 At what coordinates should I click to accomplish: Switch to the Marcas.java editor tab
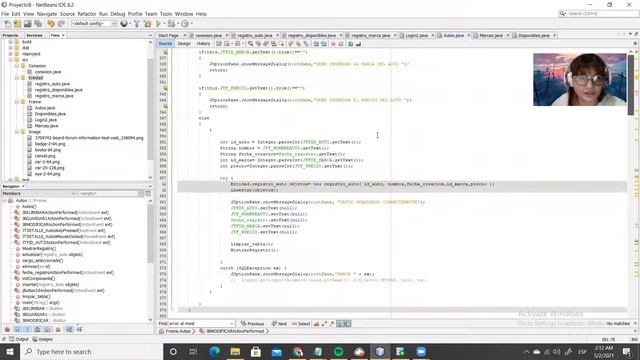pos(491,36)
